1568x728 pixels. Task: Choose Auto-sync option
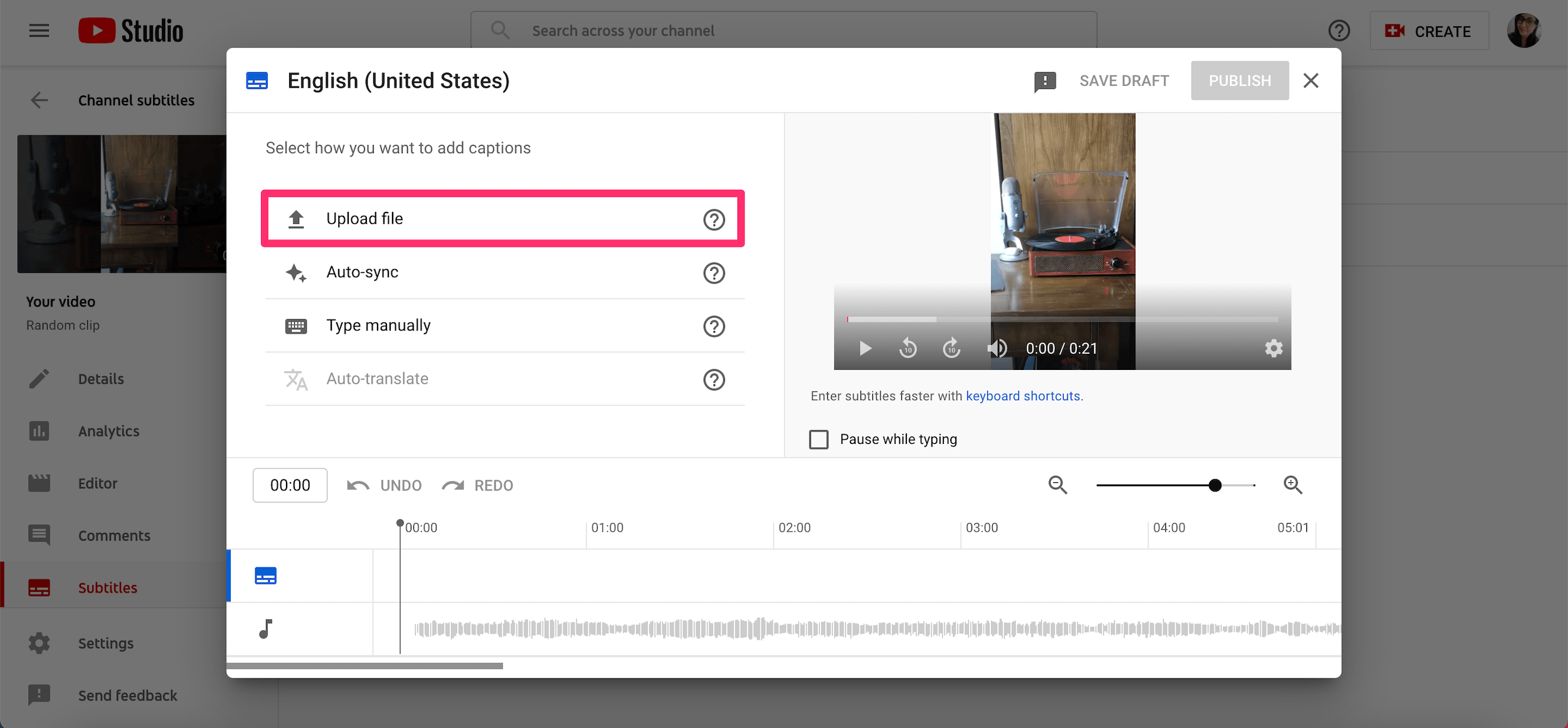(x=505, y=272)
